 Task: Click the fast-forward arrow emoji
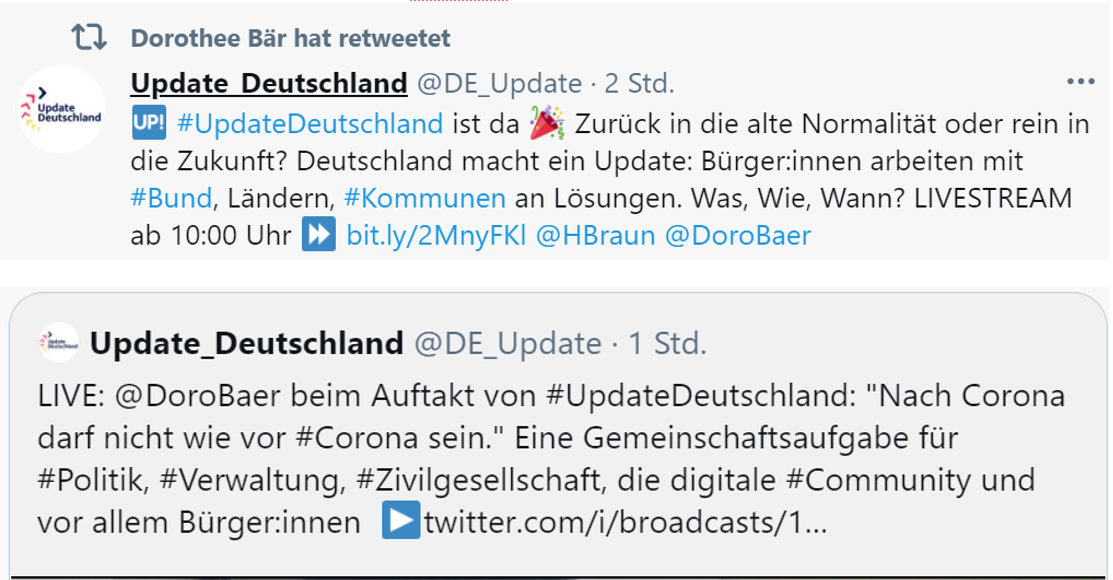point(317,237)
